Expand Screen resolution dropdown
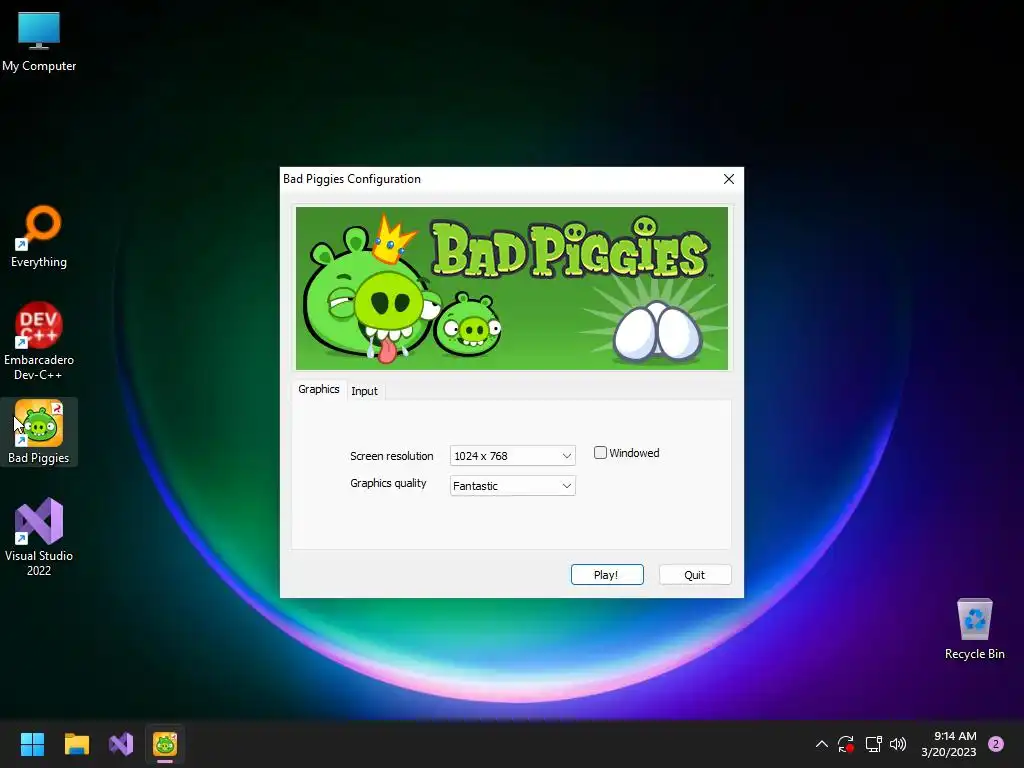Screen dimensions: 1024x768 pos(513,456)
